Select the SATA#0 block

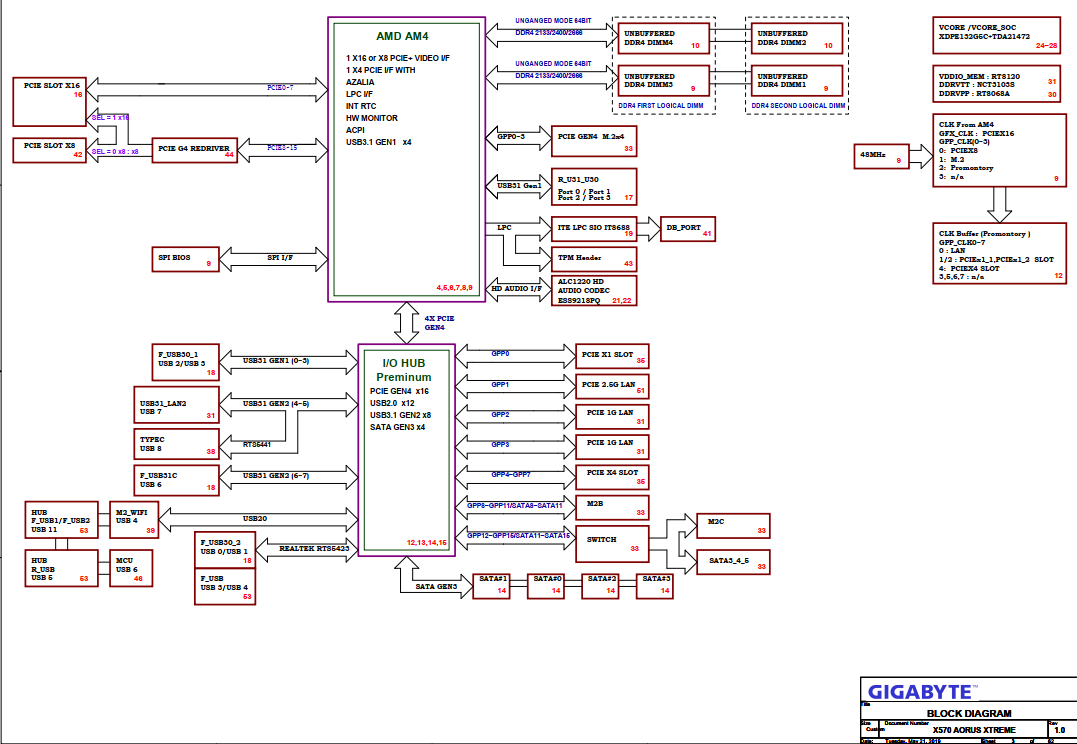click(546, 586)
